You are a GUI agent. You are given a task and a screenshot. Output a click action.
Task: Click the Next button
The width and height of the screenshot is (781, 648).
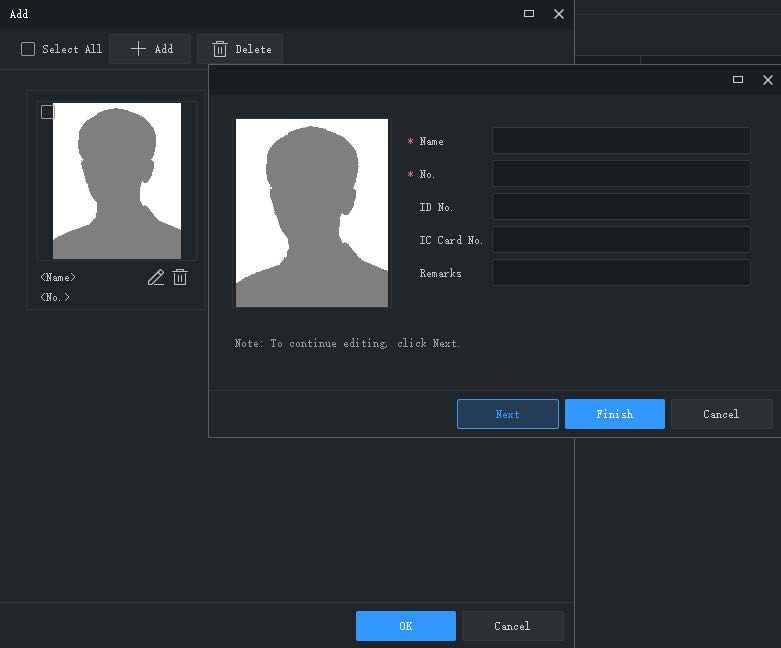(508, 414)
